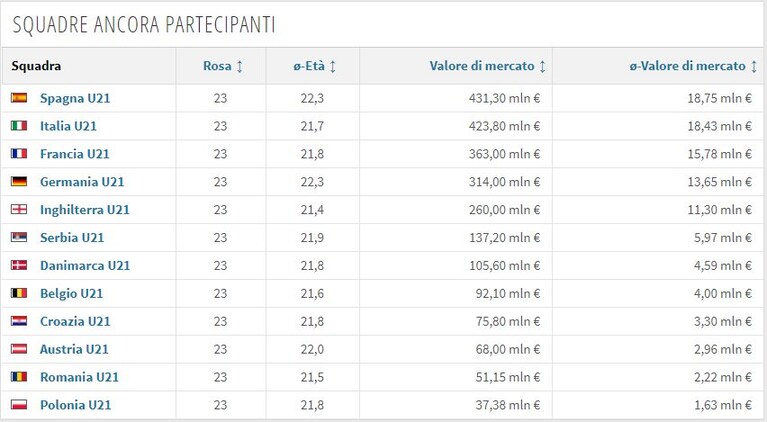Click the Belgium flag icon

(x=19, y=293)
